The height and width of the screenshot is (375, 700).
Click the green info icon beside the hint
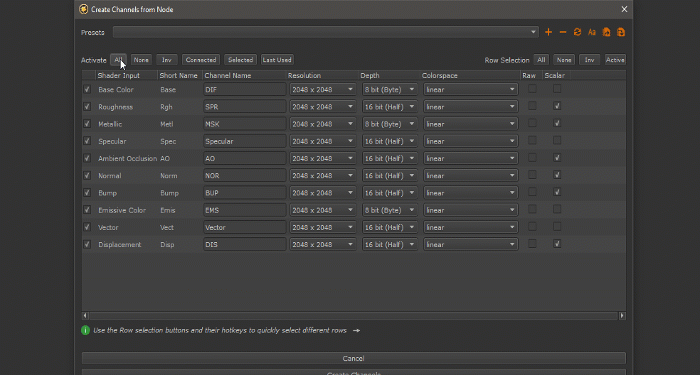tap(85, 330)
